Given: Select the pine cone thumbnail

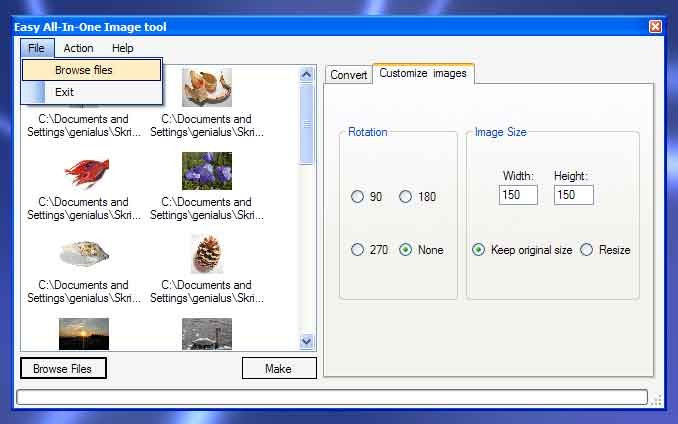Looking at the screenshot, I should 207,254.
